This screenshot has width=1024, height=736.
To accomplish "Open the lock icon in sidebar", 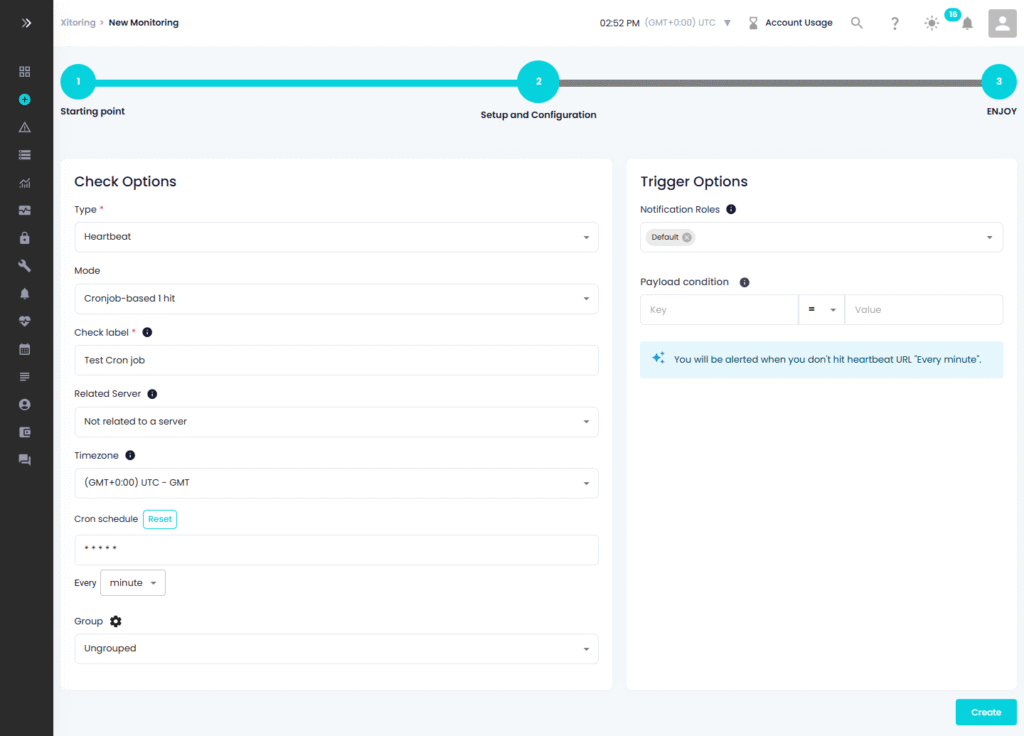I will [25, 238].
